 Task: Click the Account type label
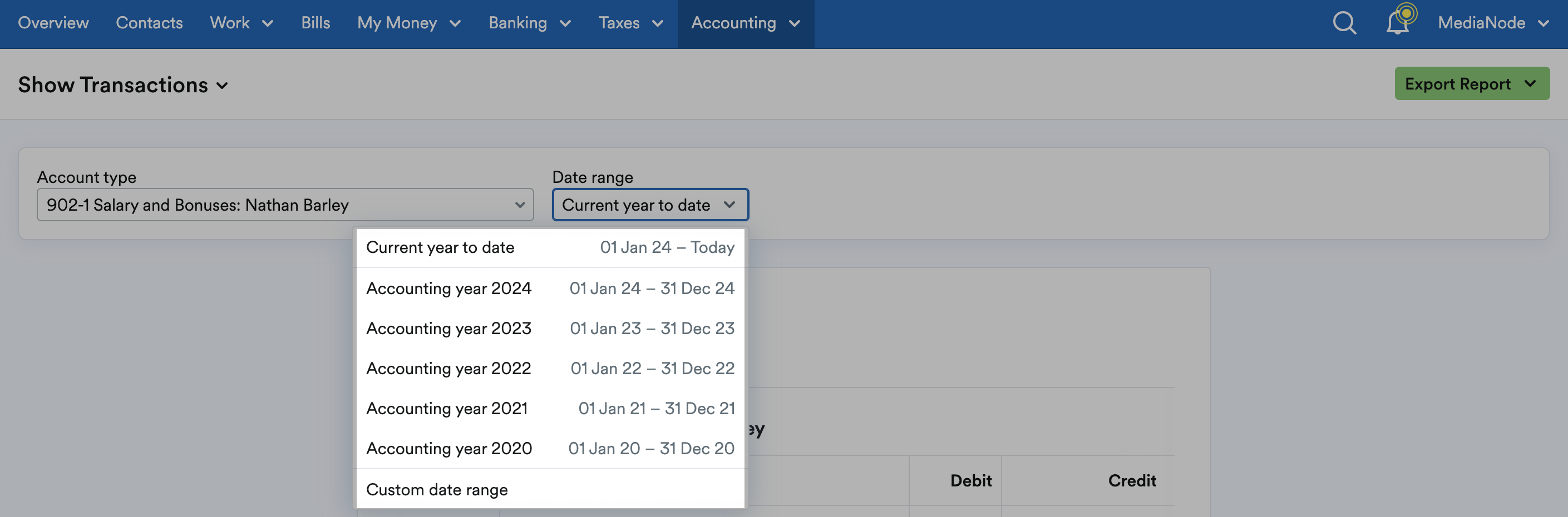click(x=86, y=177)
